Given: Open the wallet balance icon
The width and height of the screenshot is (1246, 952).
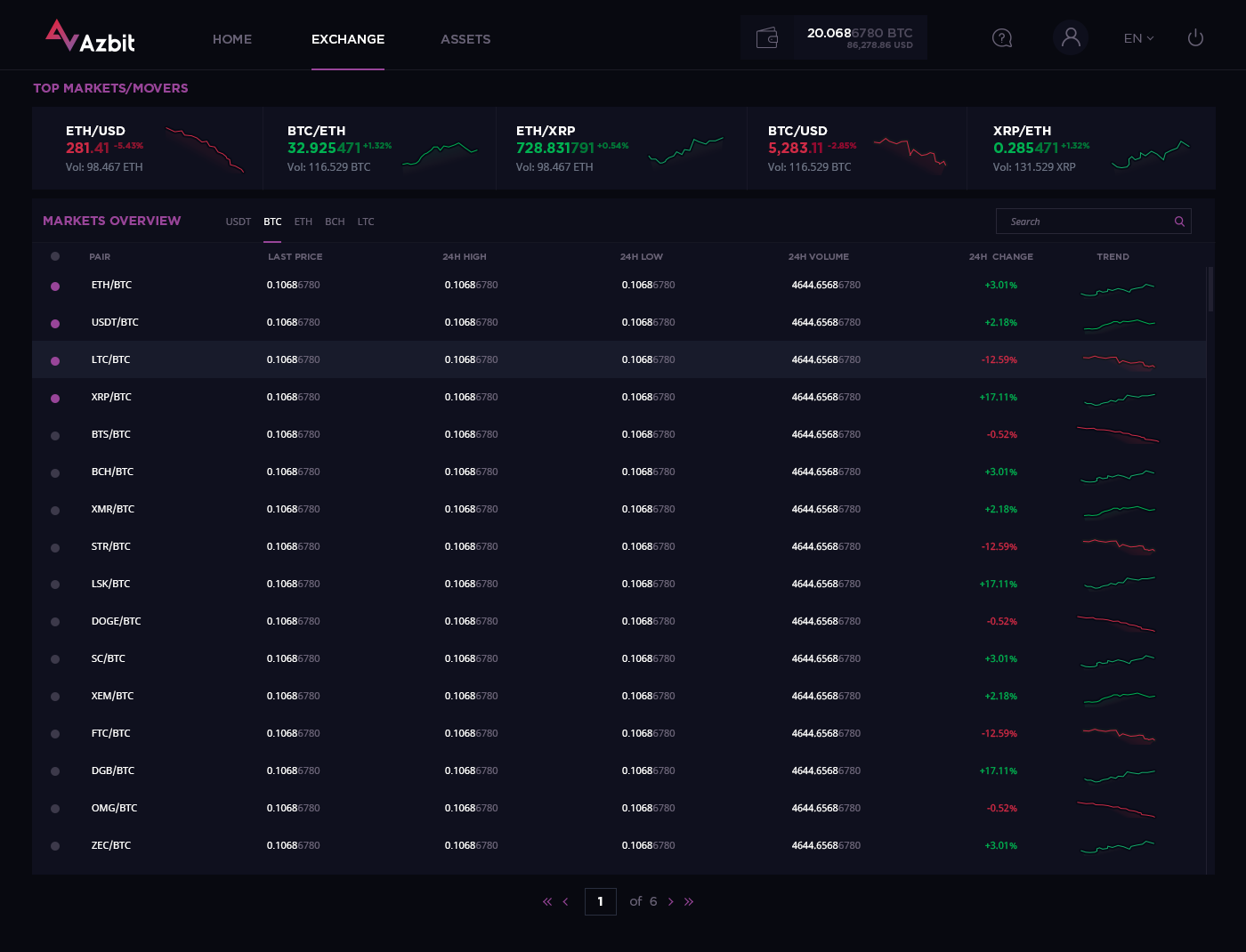Looking at the screenshot, I should click(767, 37).
